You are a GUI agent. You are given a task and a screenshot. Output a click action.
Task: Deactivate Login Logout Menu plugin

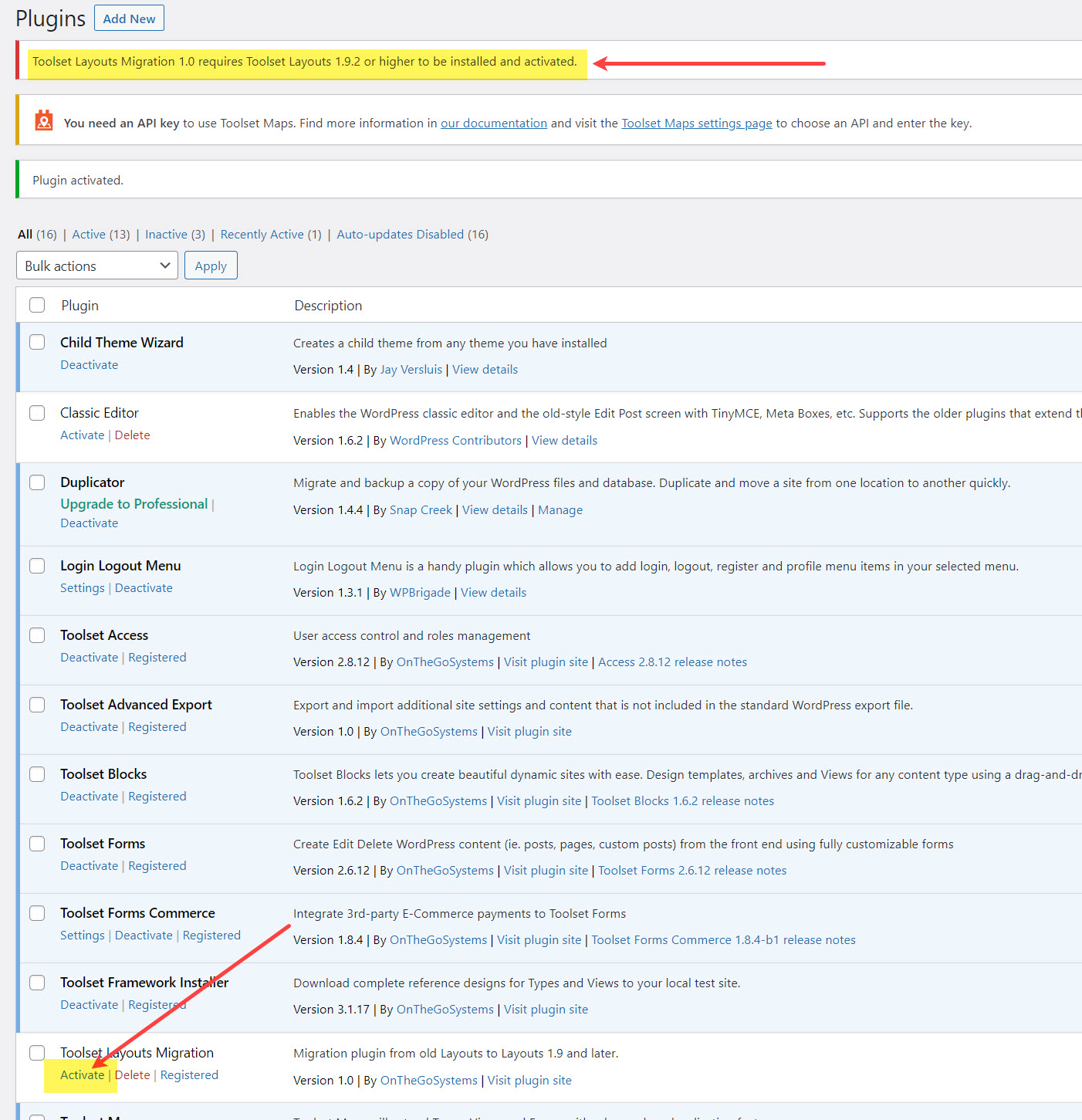pos(144,588)
